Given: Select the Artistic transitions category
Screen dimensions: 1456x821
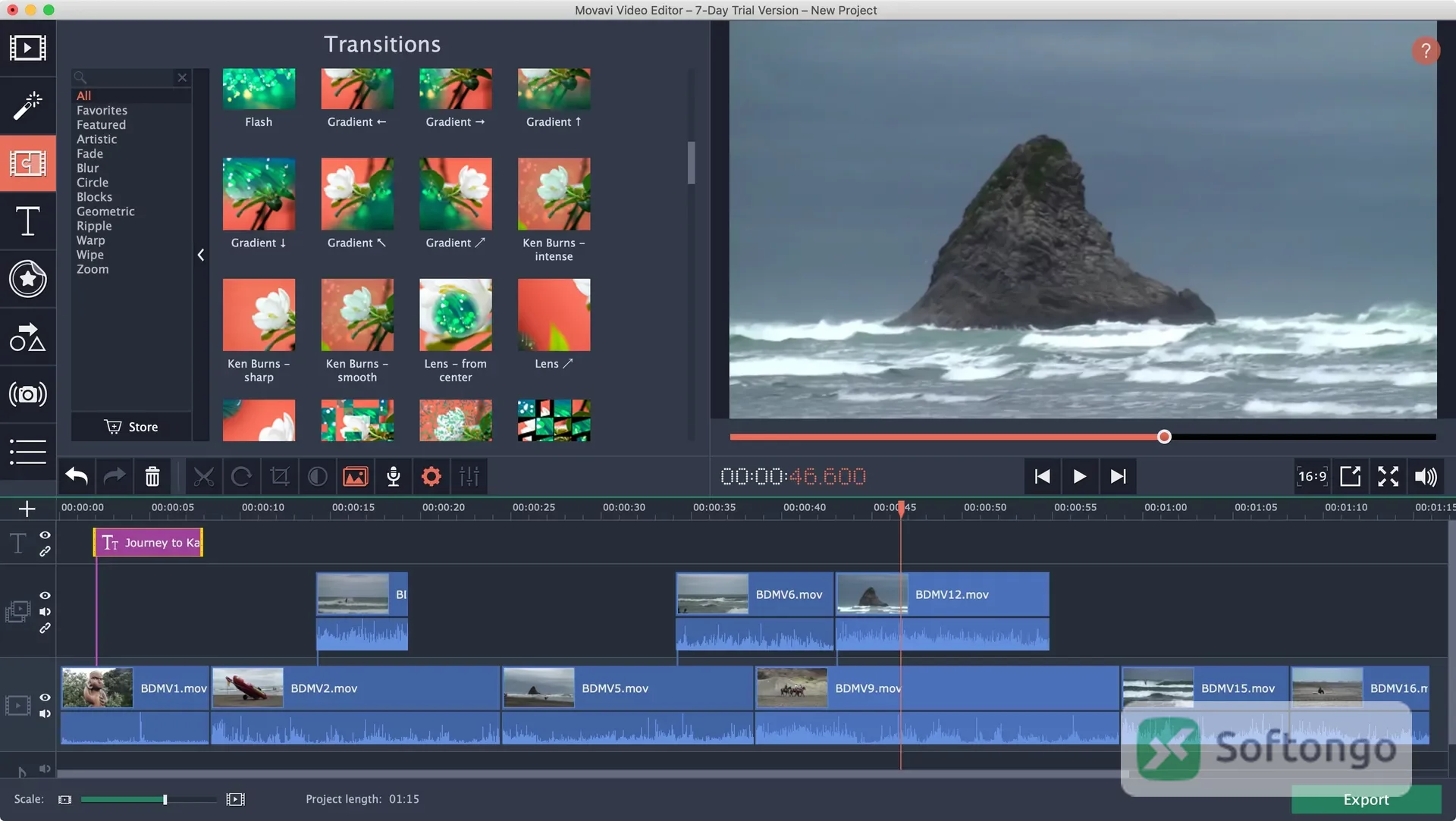Looking at the screenshot, I should pos(96,139).
